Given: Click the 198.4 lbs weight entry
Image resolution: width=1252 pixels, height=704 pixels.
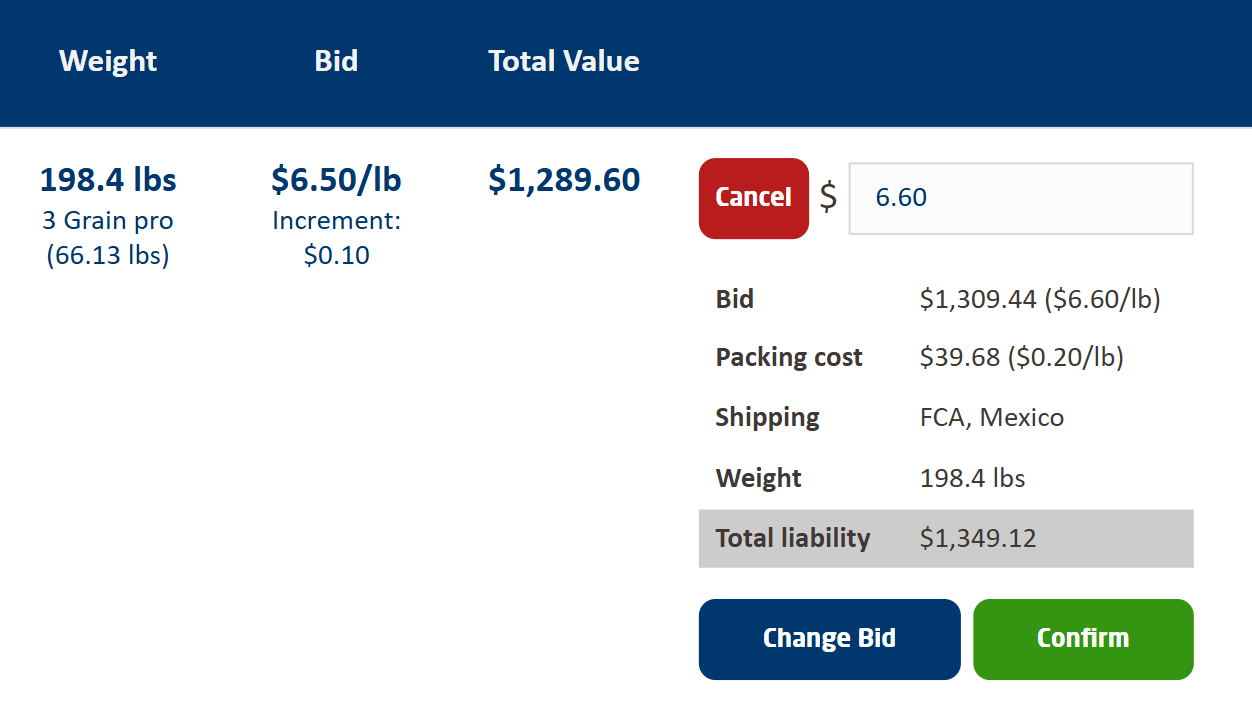Looking at the screenshot, I should pos(107,179).
